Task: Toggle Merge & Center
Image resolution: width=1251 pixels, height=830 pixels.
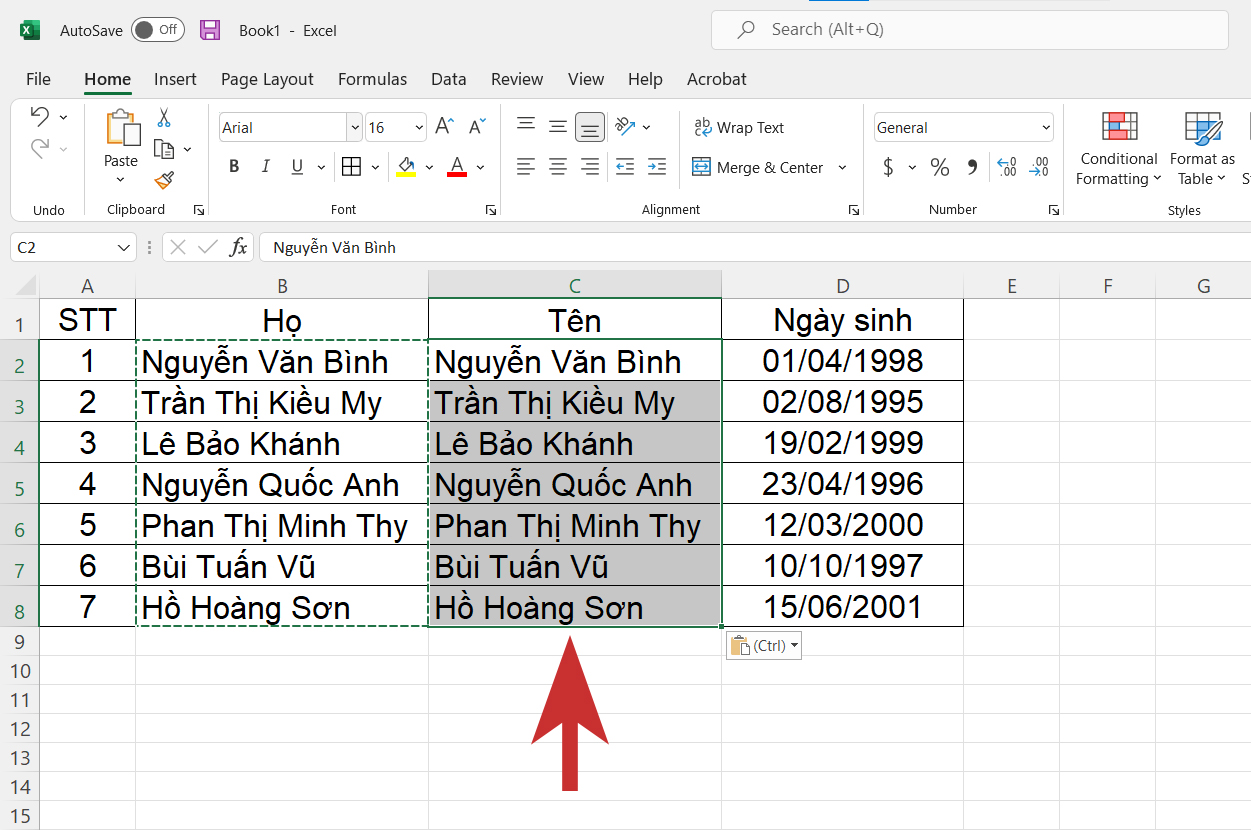Action: [758, 167]
